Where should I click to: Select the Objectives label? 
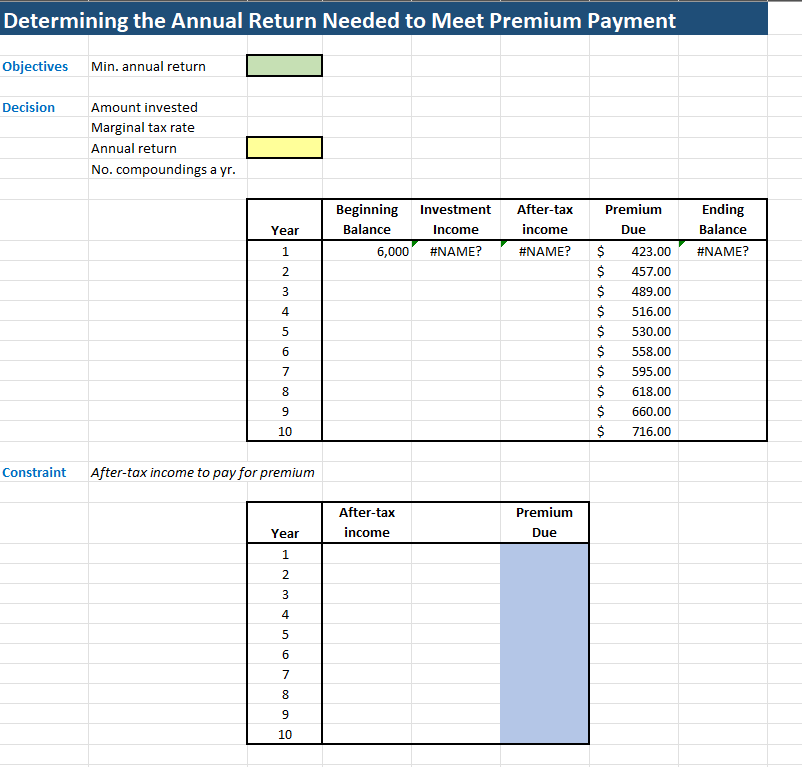pos(33,65)
